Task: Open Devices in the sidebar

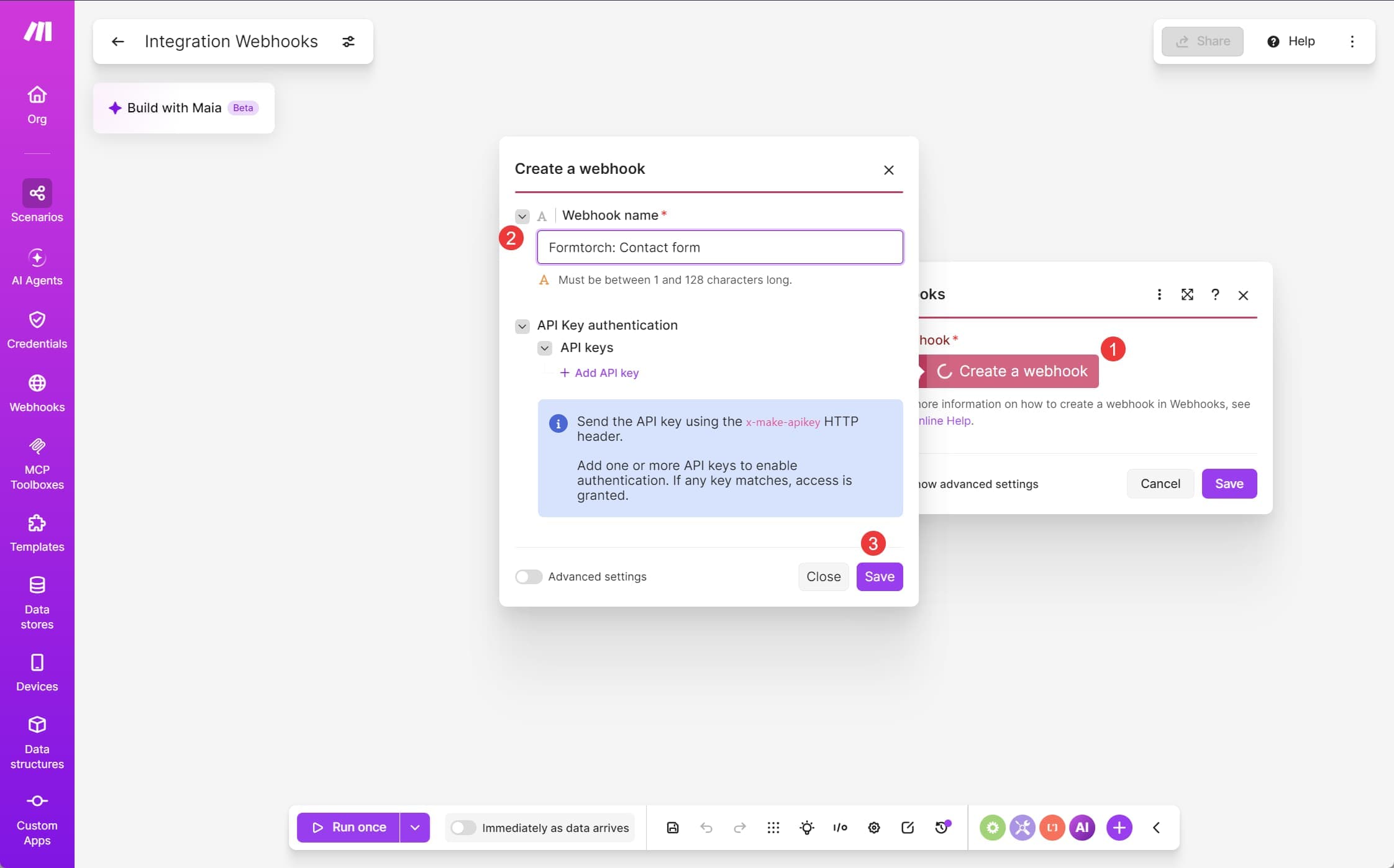Action: click(37, 672)
